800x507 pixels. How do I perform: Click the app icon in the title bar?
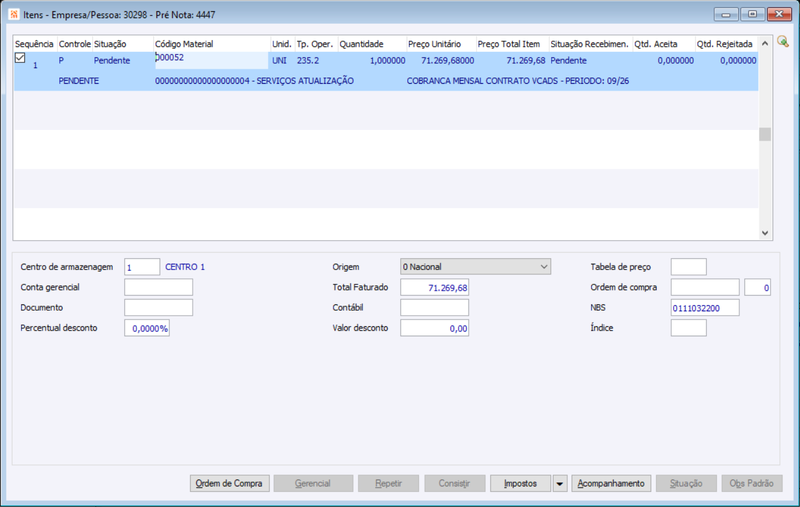14,14
